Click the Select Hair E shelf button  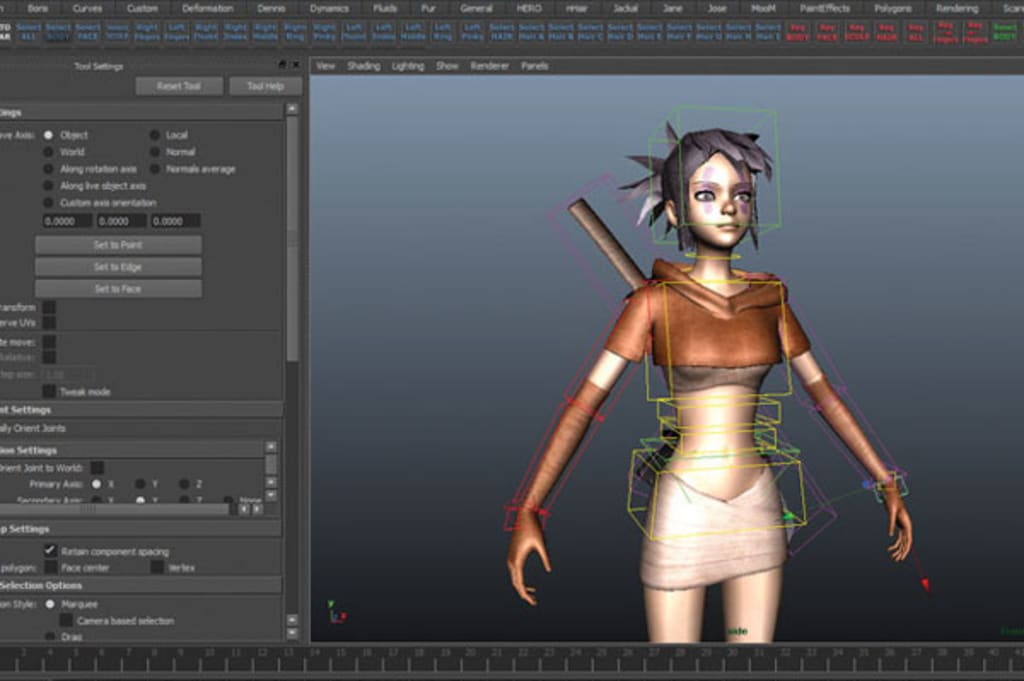649,31
